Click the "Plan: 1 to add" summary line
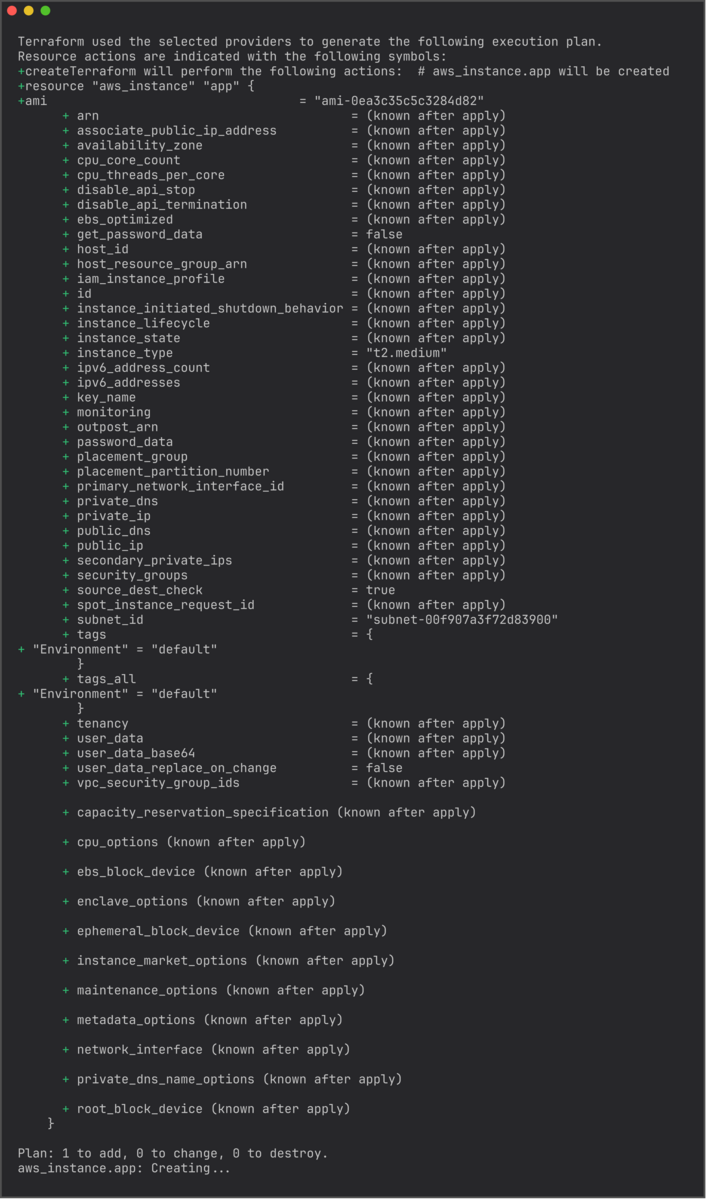 pos(172,1153)
